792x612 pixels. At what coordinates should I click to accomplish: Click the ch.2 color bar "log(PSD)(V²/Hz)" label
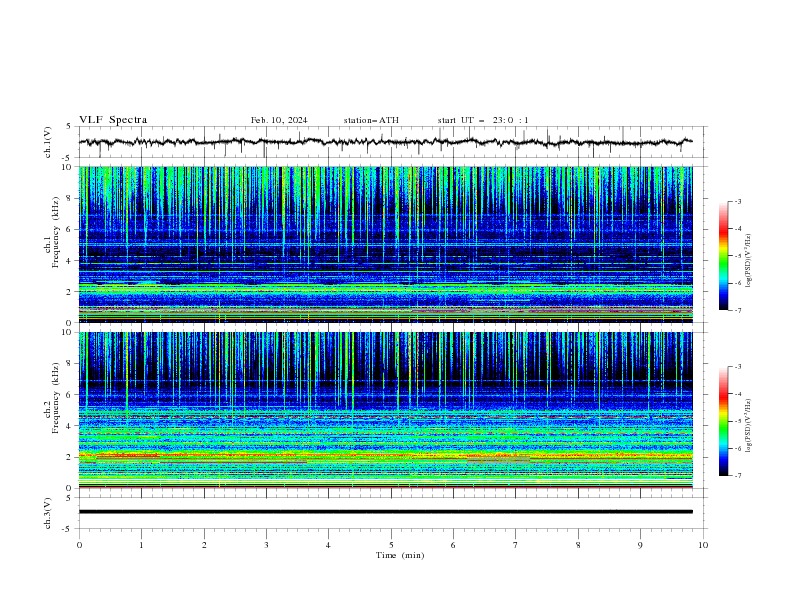(x=749, y=426)
